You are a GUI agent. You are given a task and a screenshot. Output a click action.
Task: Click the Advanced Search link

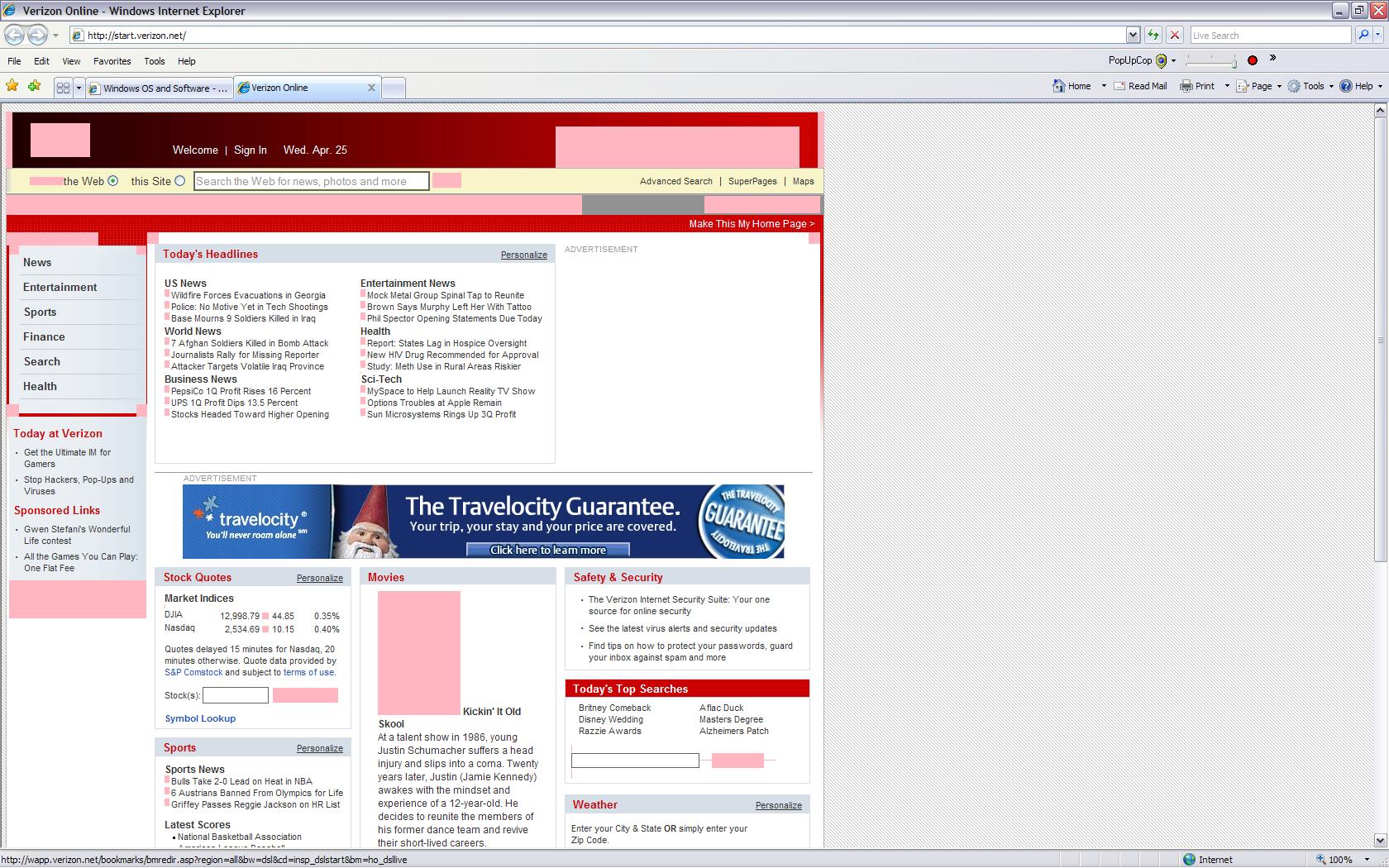[x=675, y=181]
